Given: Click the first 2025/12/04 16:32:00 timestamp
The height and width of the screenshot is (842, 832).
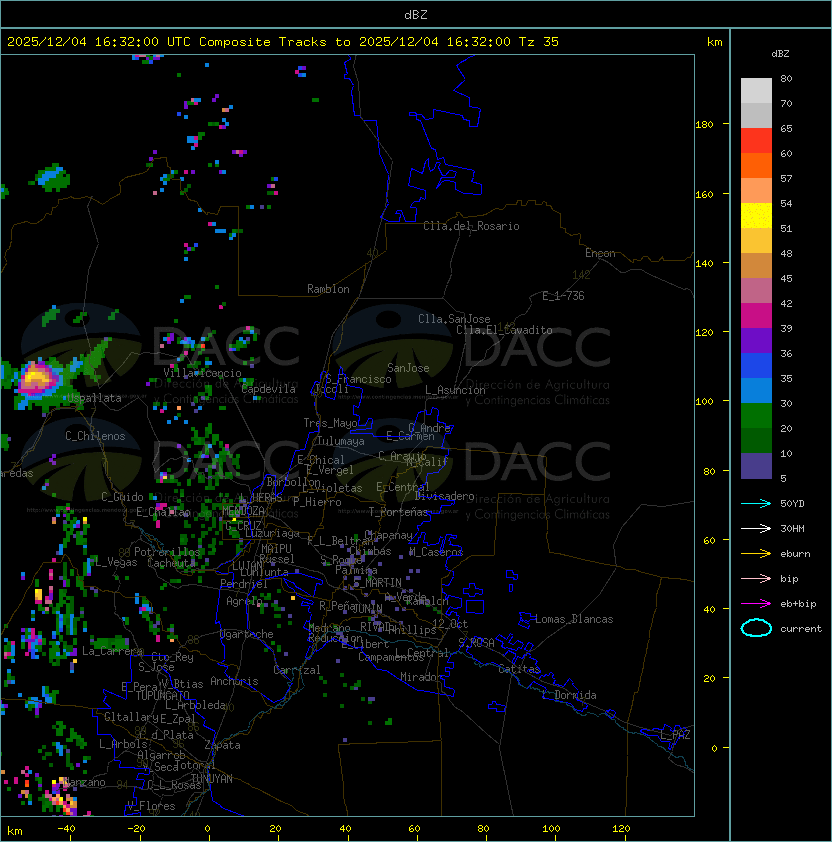Looking at the screenshot, I should pos(83,41).
